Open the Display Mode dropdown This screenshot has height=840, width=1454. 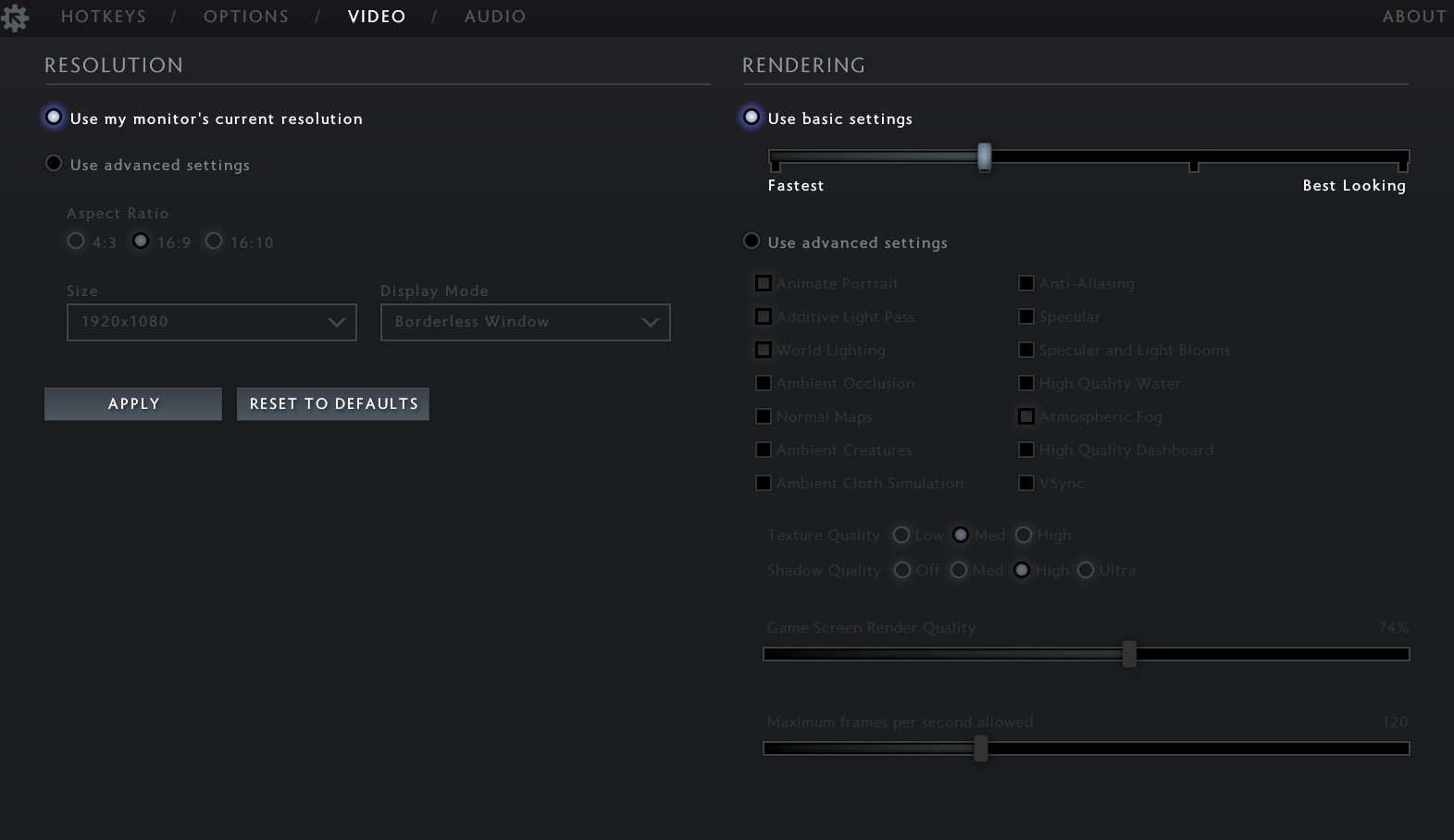pos(525,322)
